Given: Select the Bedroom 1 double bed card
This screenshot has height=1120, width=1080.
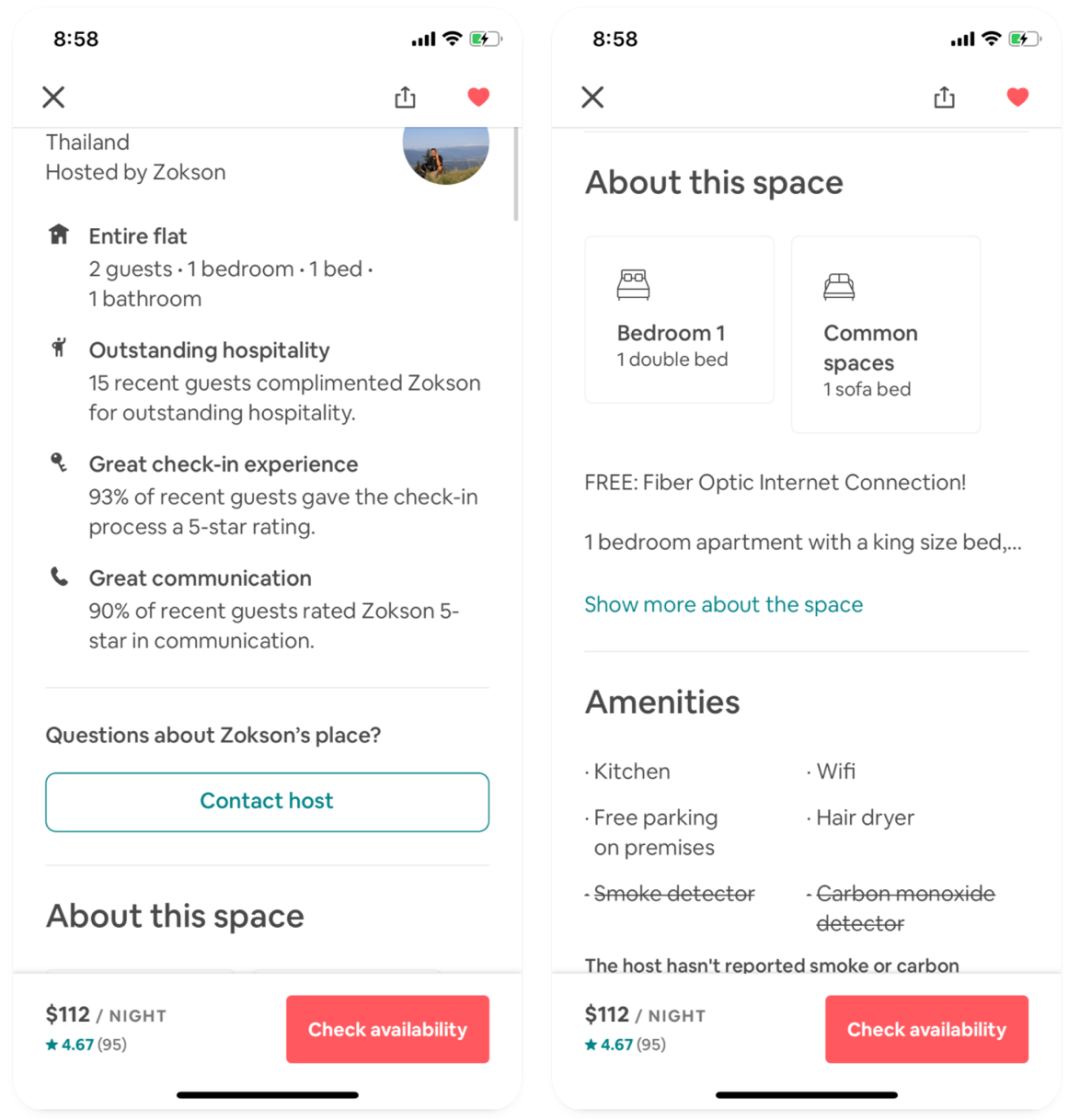Looking at the screenshot, I should click(x=679, y=319).
